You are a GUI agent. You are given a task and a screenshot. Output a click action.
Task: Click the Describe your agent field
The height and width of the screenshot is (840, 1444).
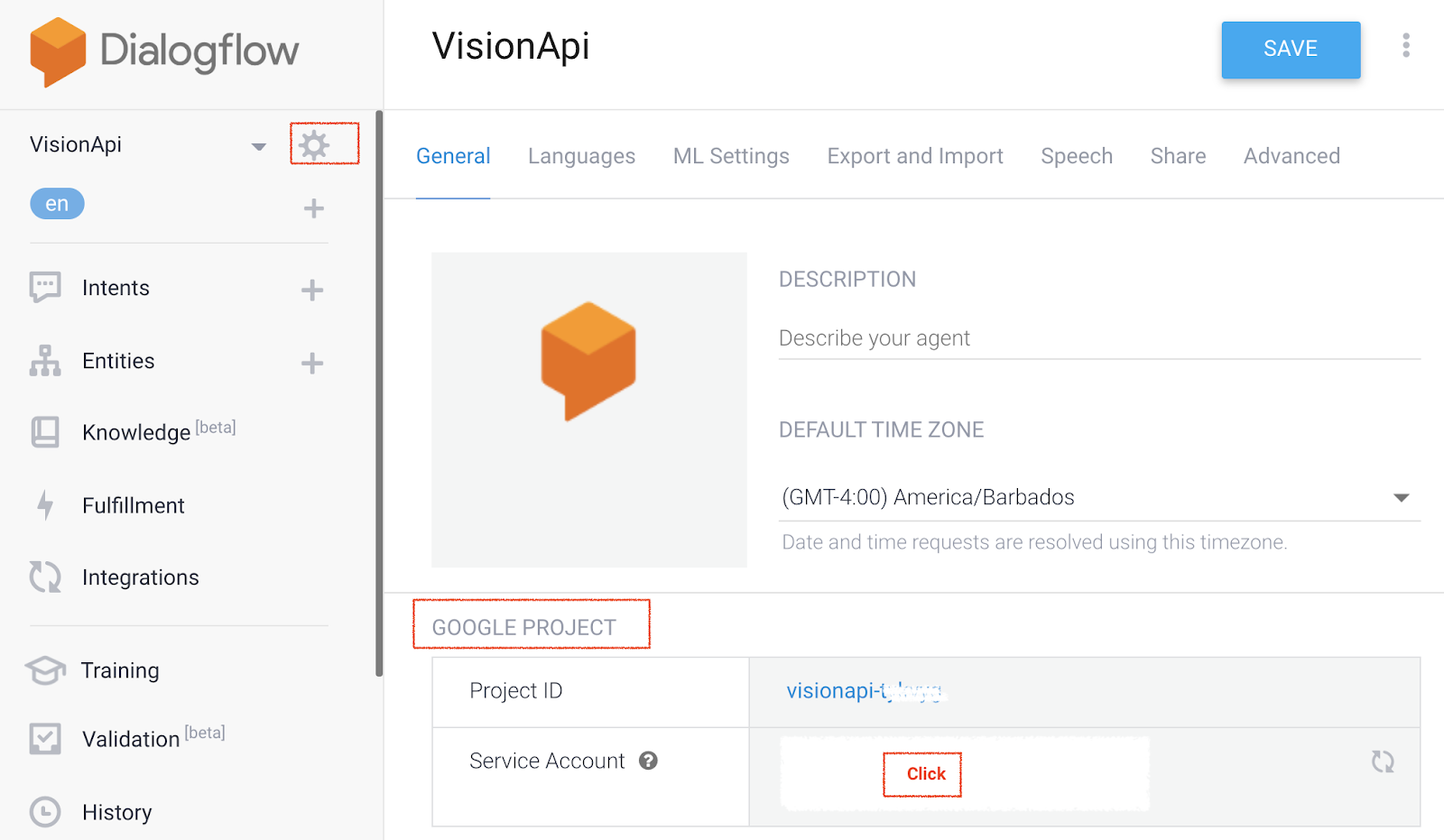click(x=1098, y=338)
